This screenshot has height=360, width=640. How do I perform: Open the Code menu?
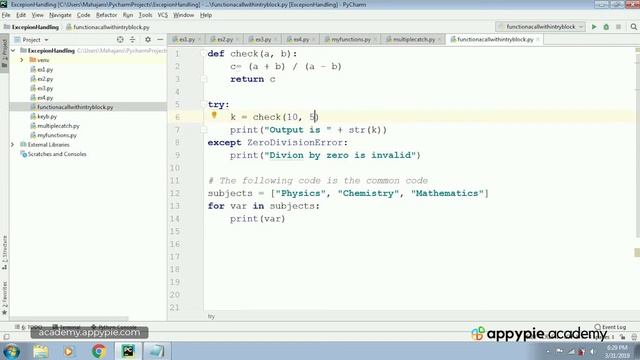(x=83, y=15)
